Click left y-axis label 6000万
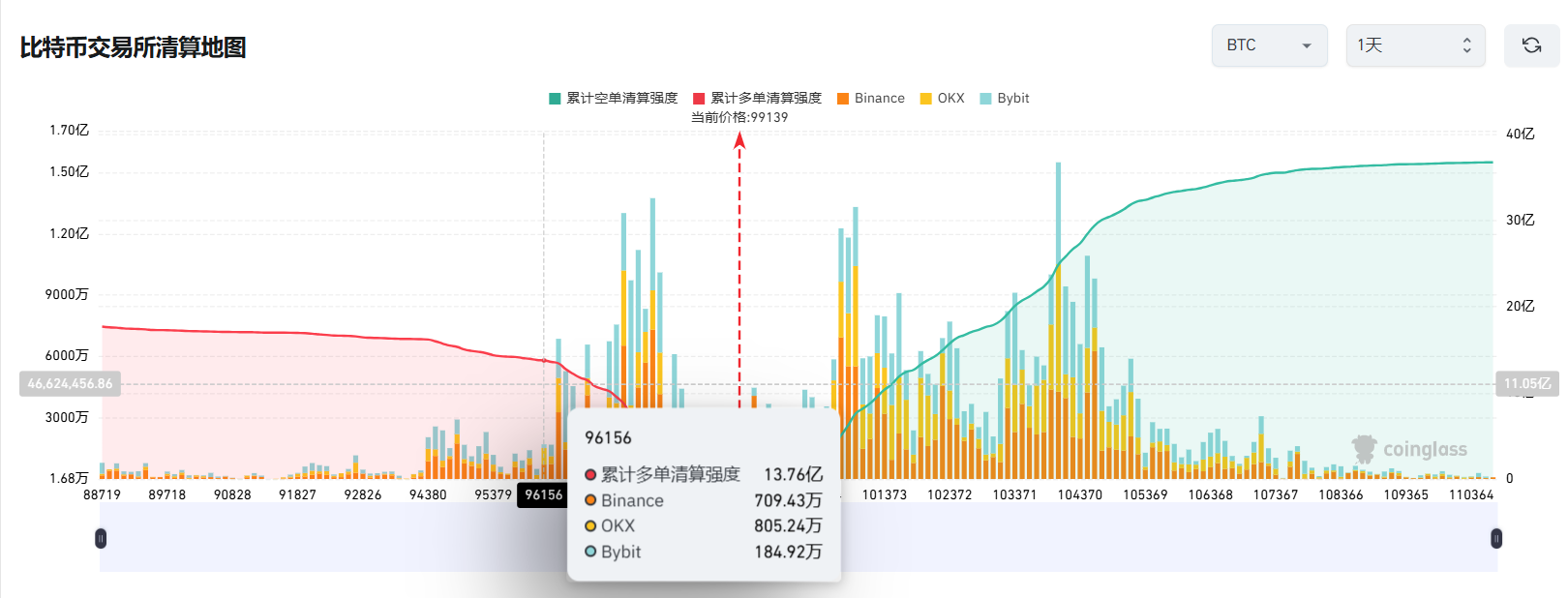The image size is (1568, 598). click(67, 355)
